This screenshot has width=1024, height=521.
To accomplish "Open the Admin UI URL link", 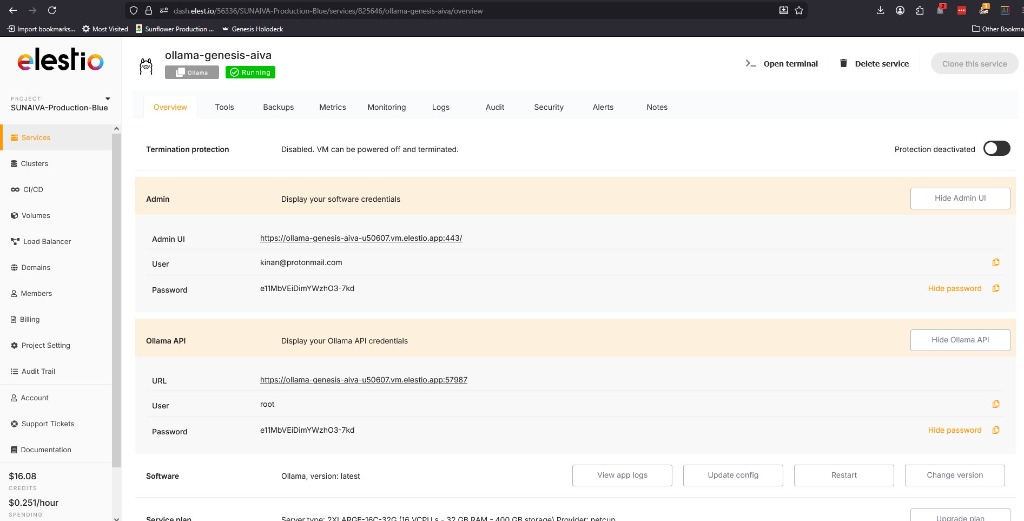I will 361,238.
